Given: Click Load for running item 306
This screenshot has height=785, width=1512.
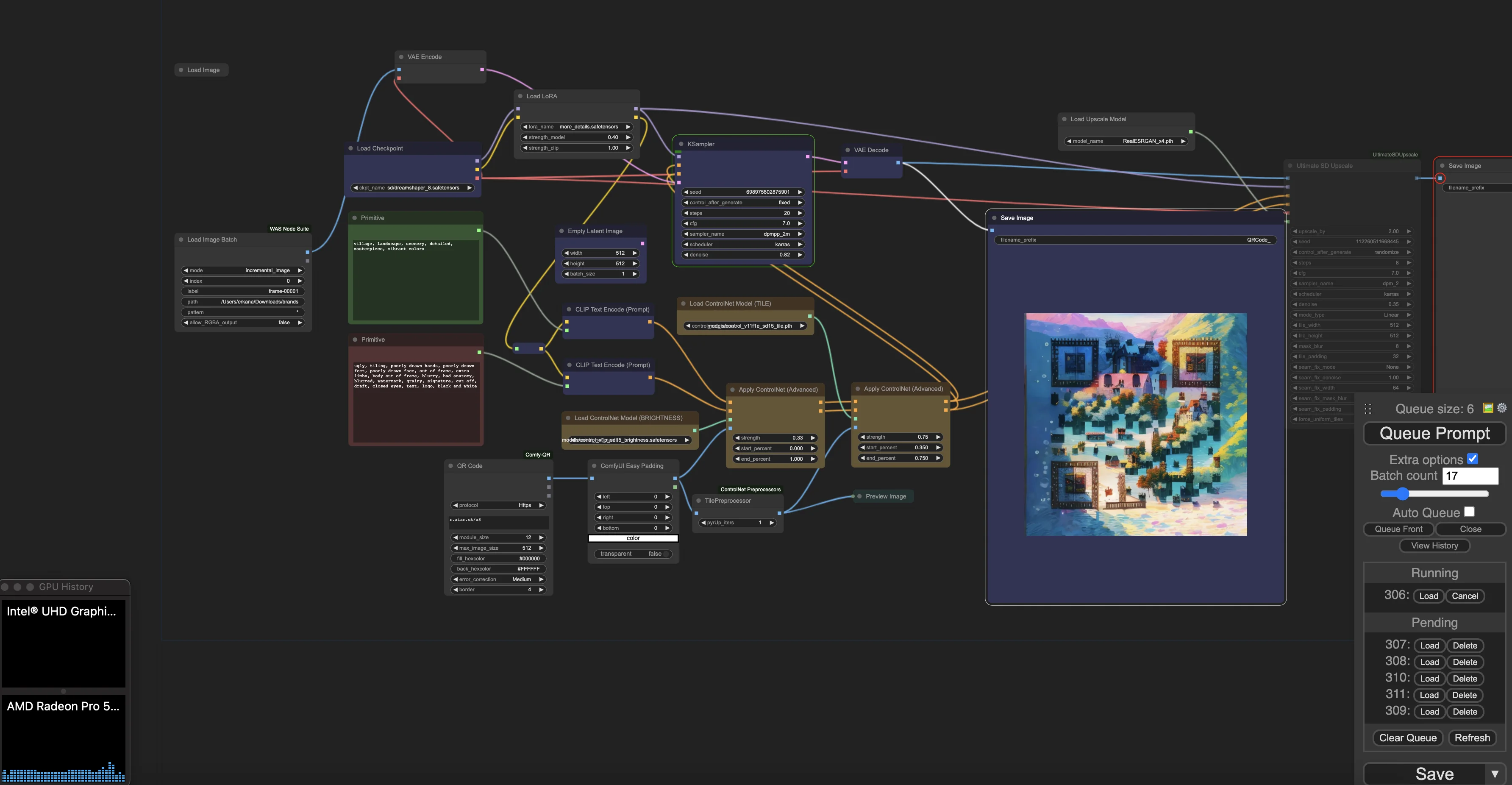Looking at the screenshot, I should [1428, 596].
